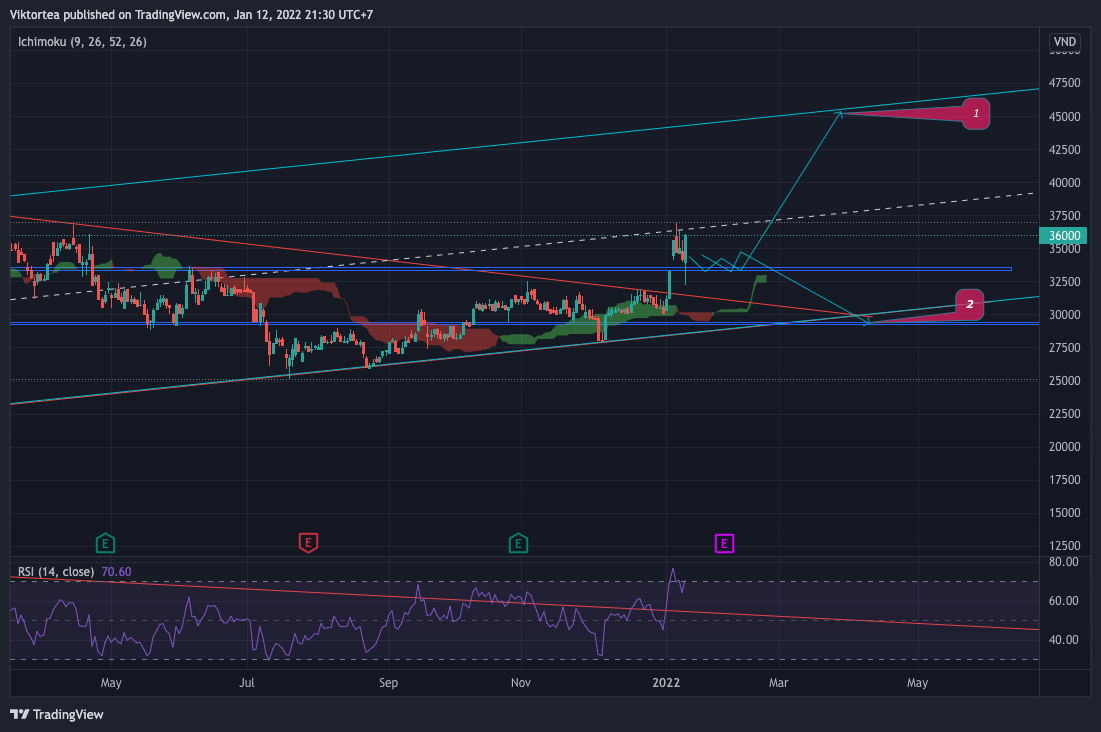Image resolution: width=1101 pixels, height=732 pixels.
Task: Click the 47500 price axis label
Action: pos(1064,83)
